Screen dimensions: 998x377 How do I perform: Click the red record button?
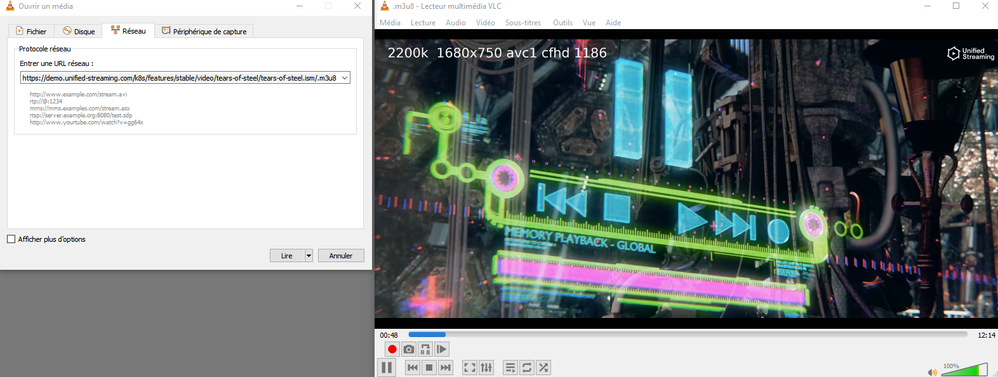tap(392, 349)
